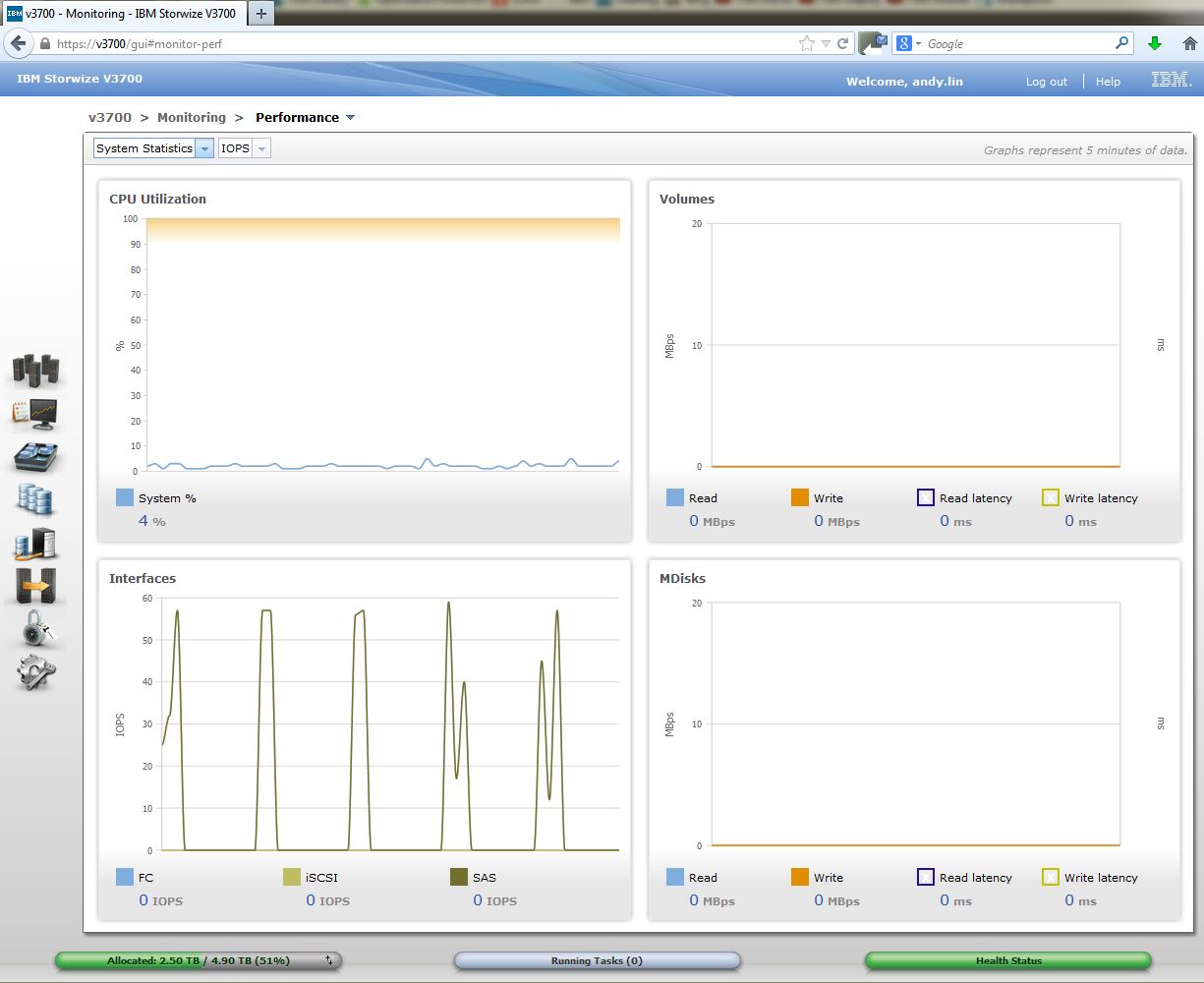This screenshot has height=983, width=1204.
Task: Click the browser Back arrow button
Action: click(18, 43)
